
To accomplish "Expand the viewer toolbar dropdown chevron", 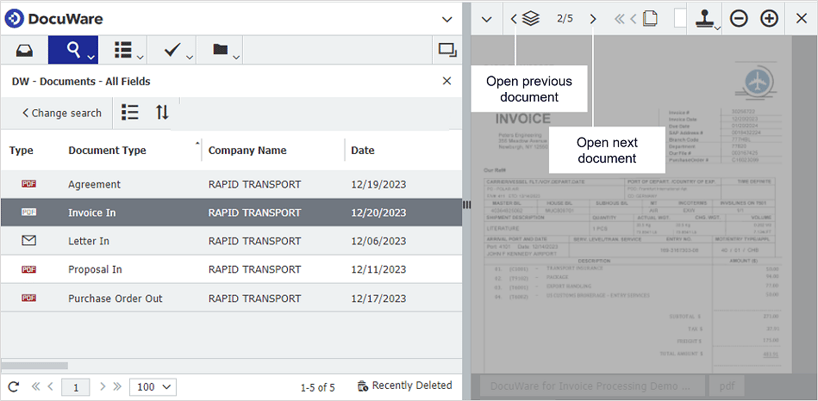I will point(487,18).
